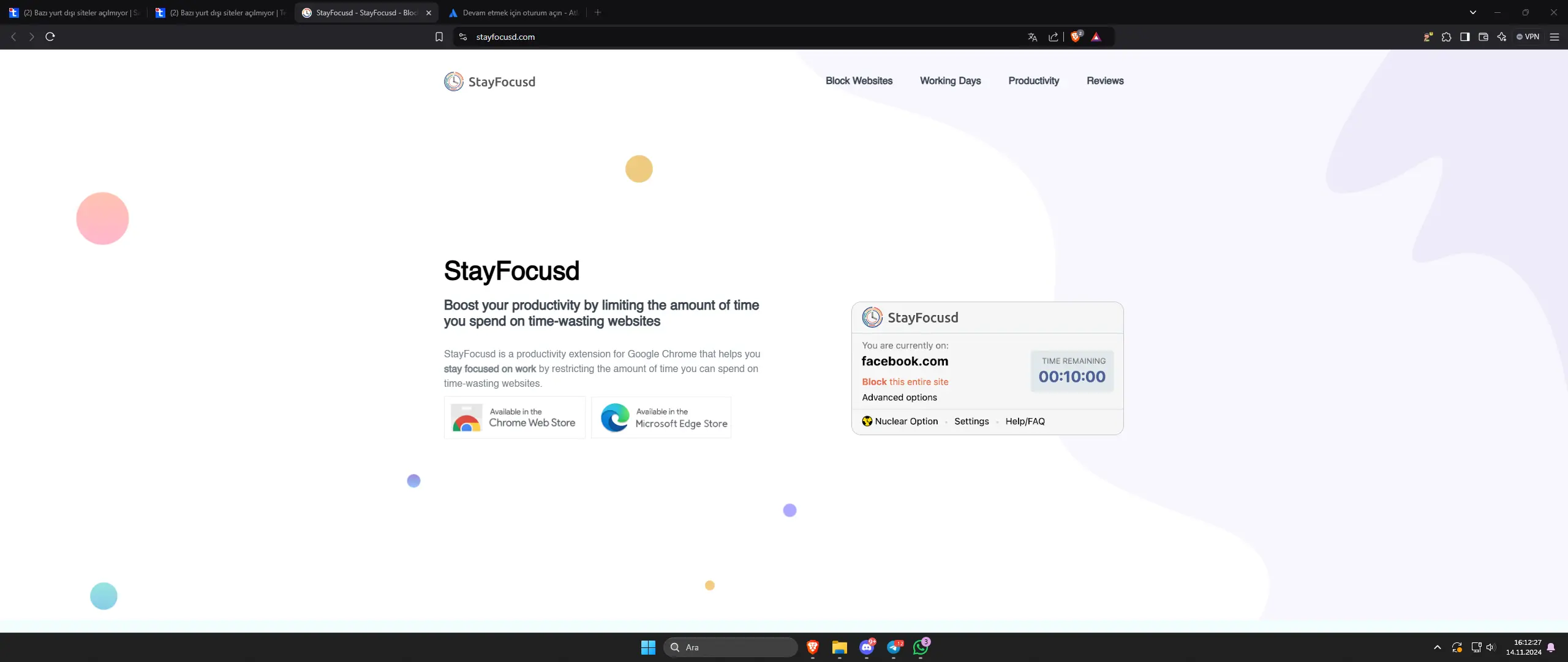1568x662 pixels.
Task: Go forward using browser forward arrow
Action: (31, 37)
